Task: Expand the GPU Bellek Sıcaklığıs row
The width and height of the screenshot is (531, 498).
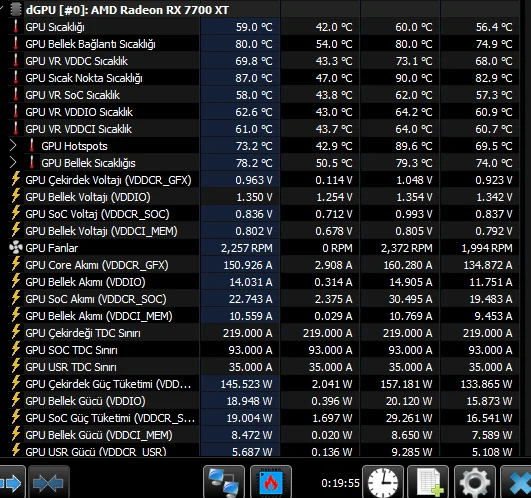Action: coord(13,163)
